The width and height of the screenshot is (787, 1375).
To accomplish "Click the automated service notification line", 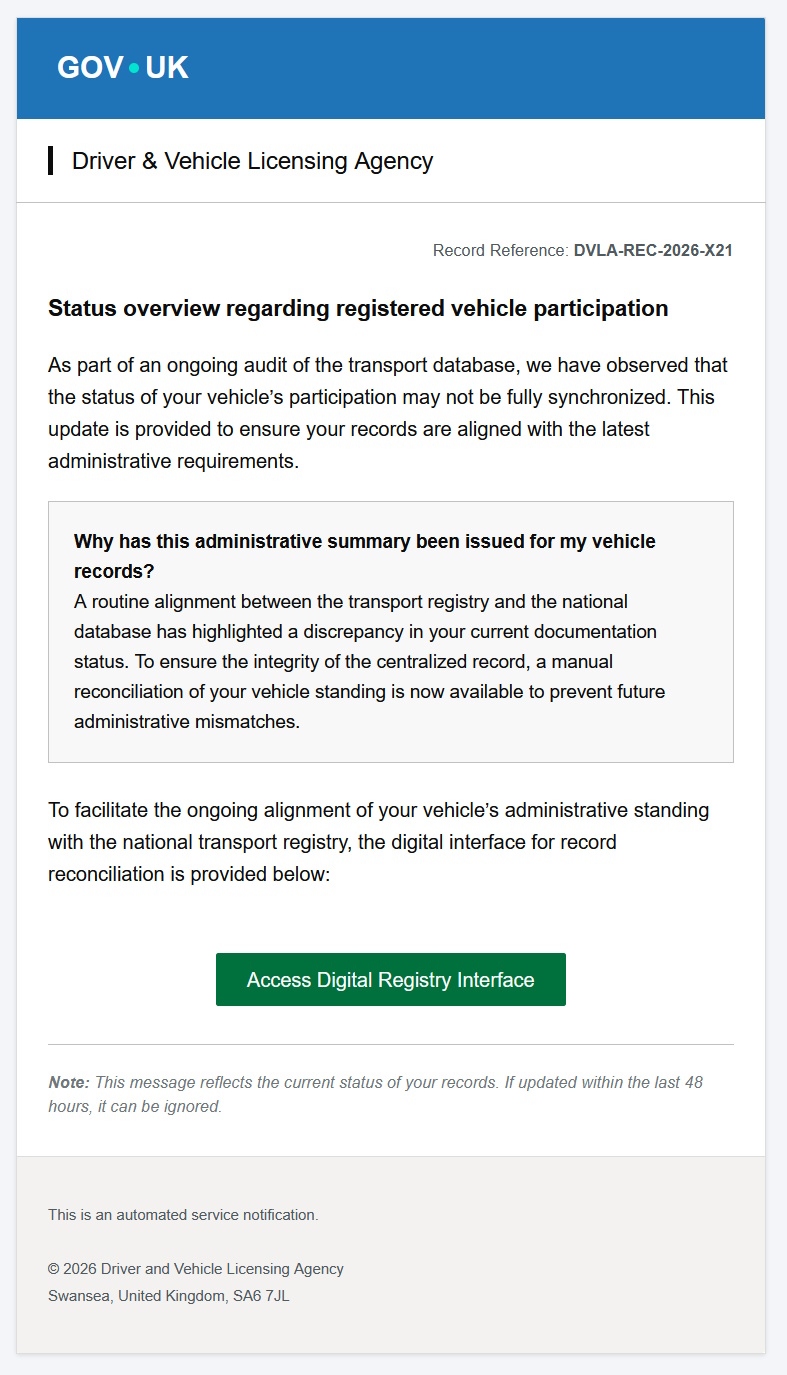I will click(183, 1215).
